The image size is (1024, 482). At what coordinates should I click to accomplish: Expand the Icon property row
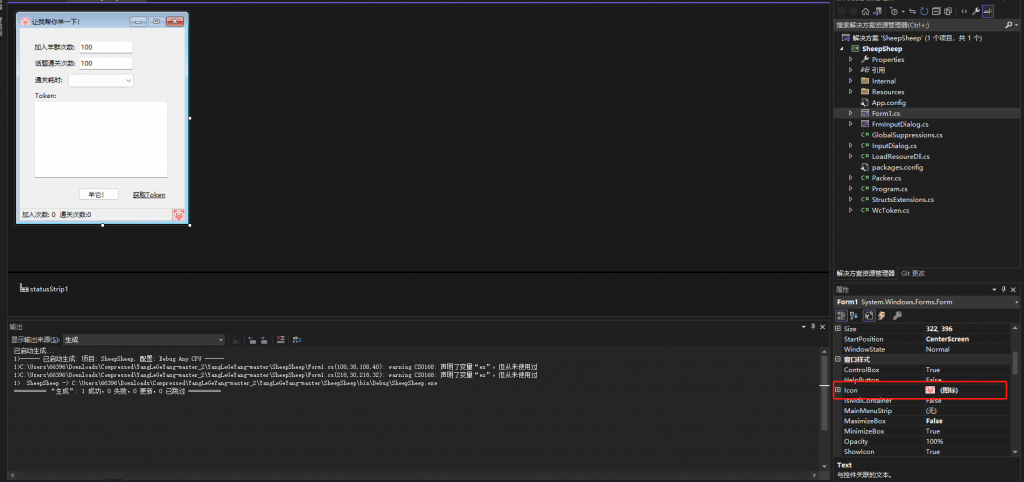[838, 390]
